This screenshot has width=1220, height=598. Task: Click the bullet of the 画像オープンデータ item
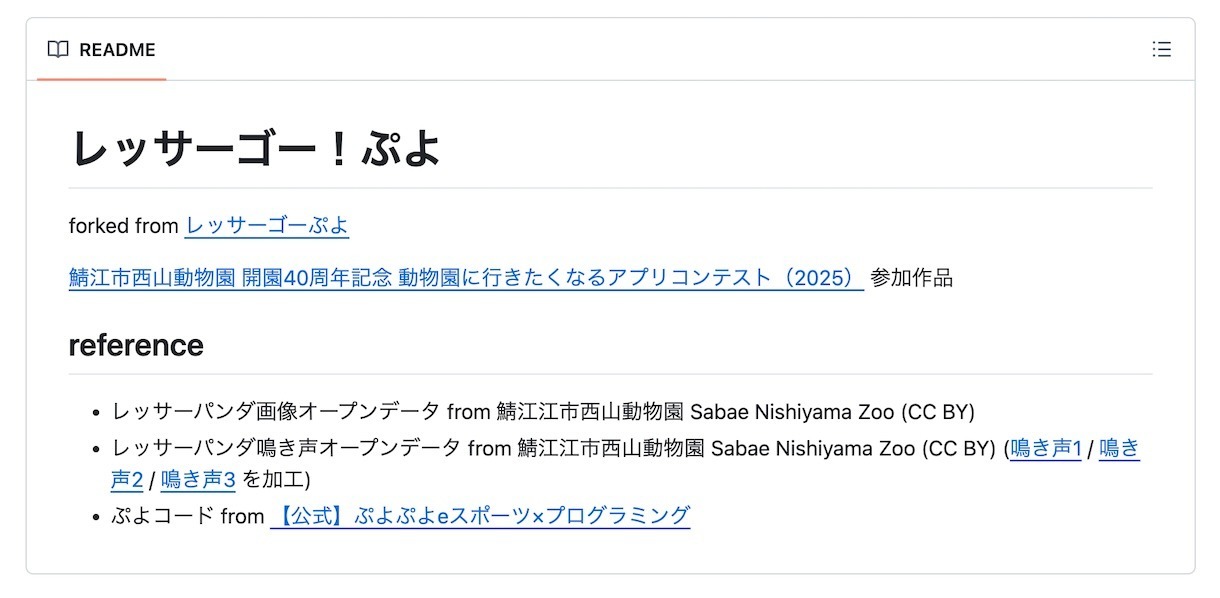tap(96, 412)
